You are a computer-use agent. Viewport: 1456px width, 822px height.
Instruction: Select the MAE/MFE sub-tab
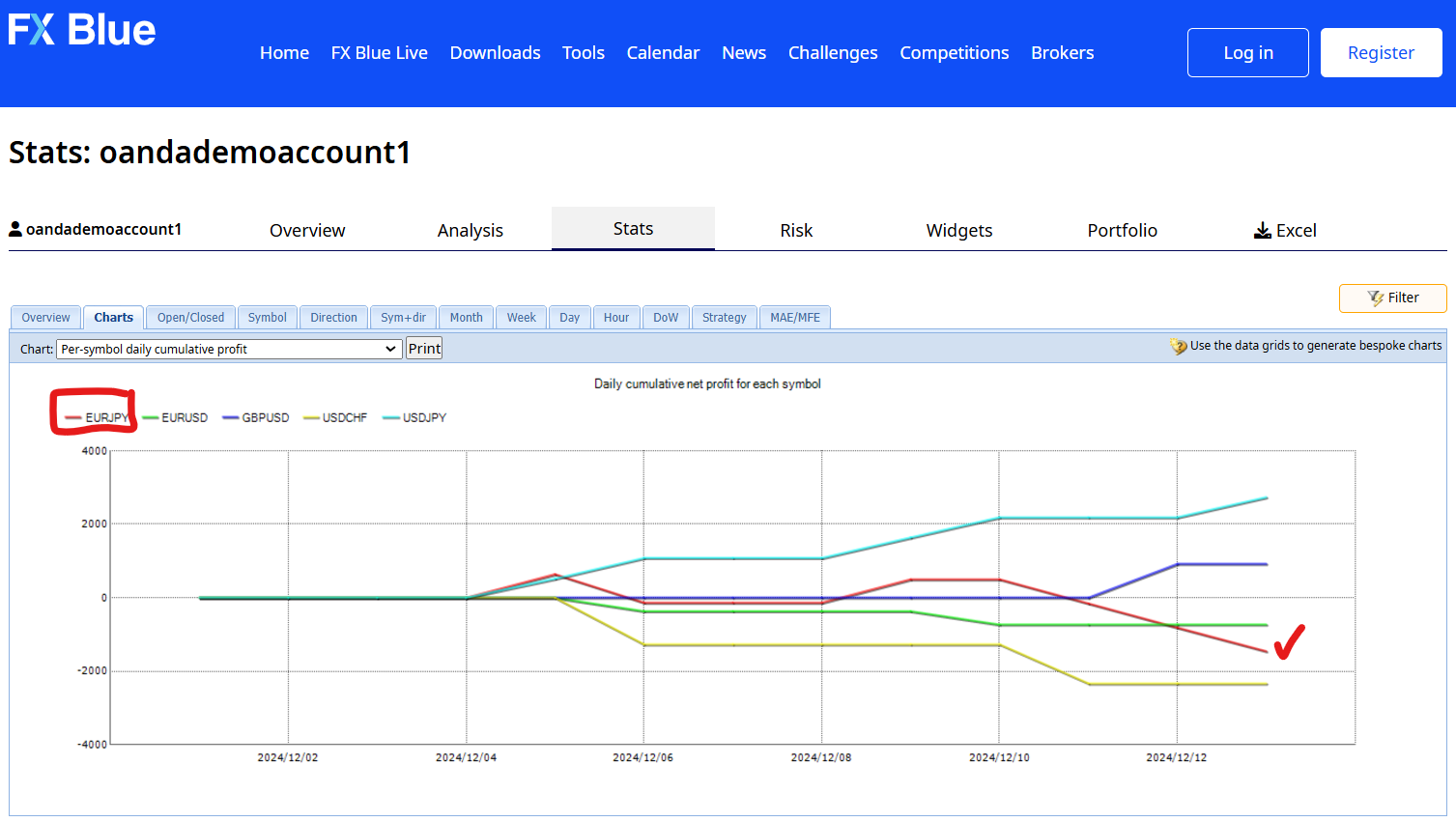(x=795, y=318)
